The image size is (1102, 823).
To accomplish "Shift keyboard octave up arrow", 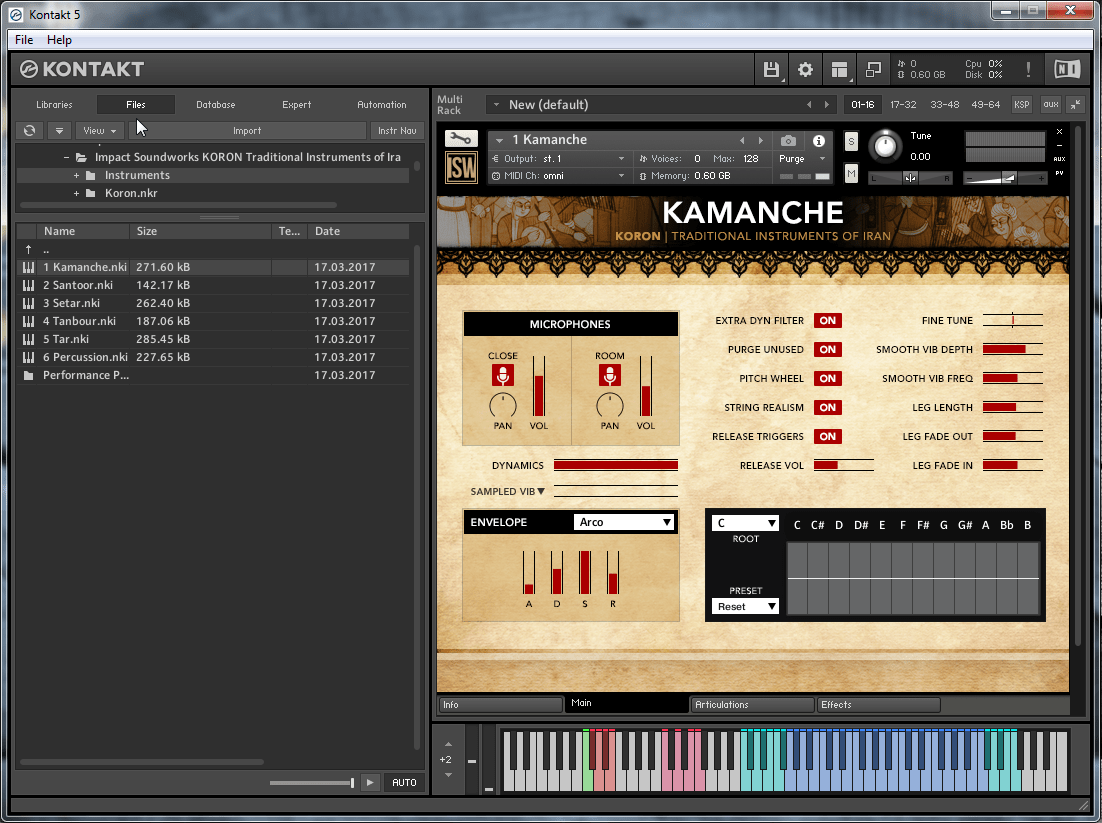I will click(x=448, y=744).
